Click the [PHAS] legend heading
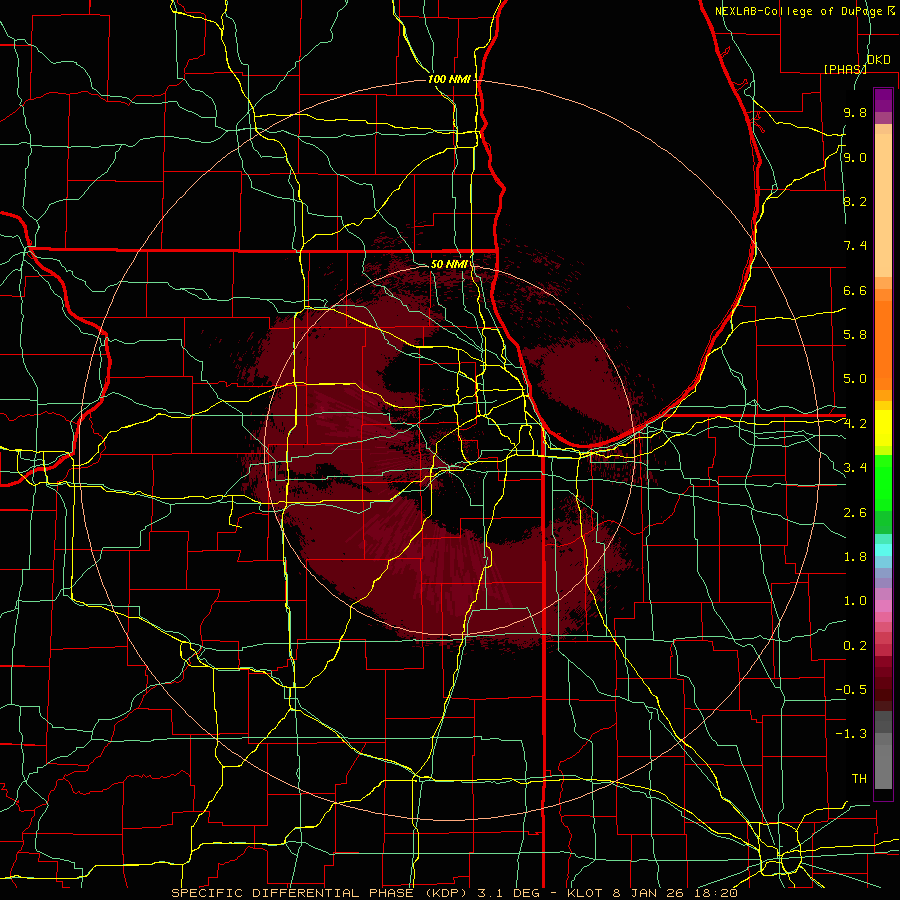The height and width of the screenshot is (900, 900). click(x=845, y=69)
